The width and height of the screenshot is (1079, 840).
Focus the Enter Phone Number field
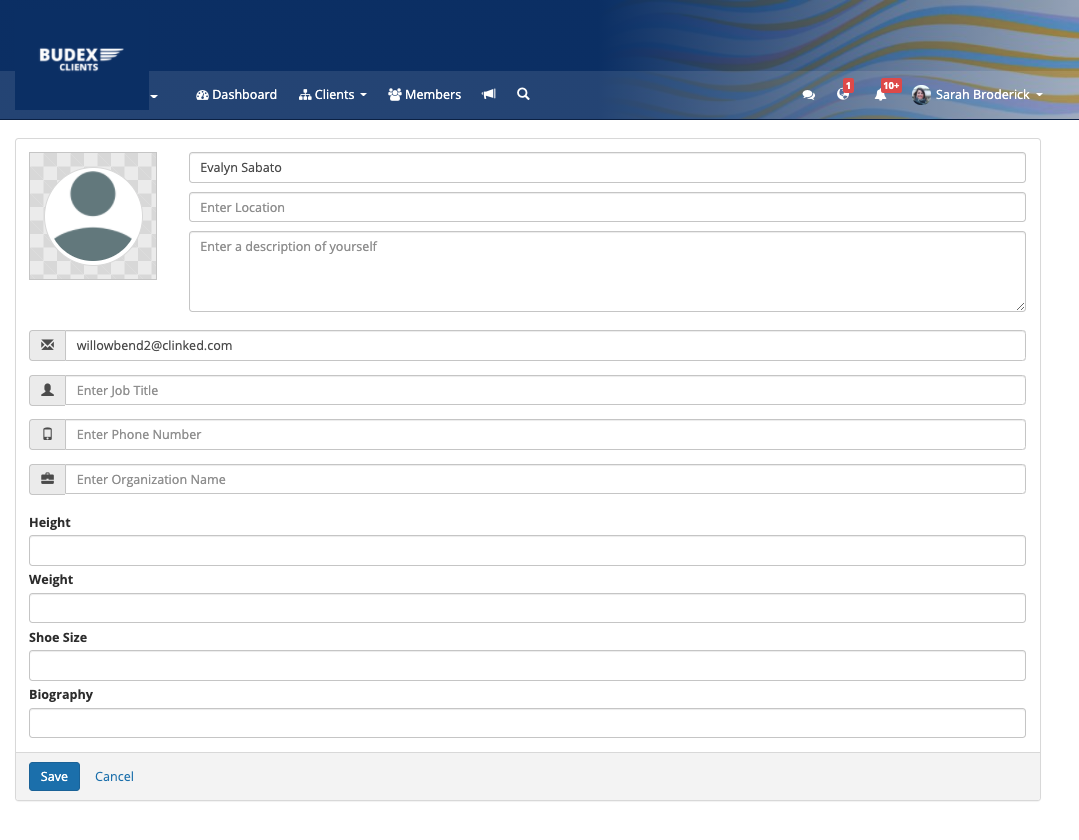coord(545,434)
